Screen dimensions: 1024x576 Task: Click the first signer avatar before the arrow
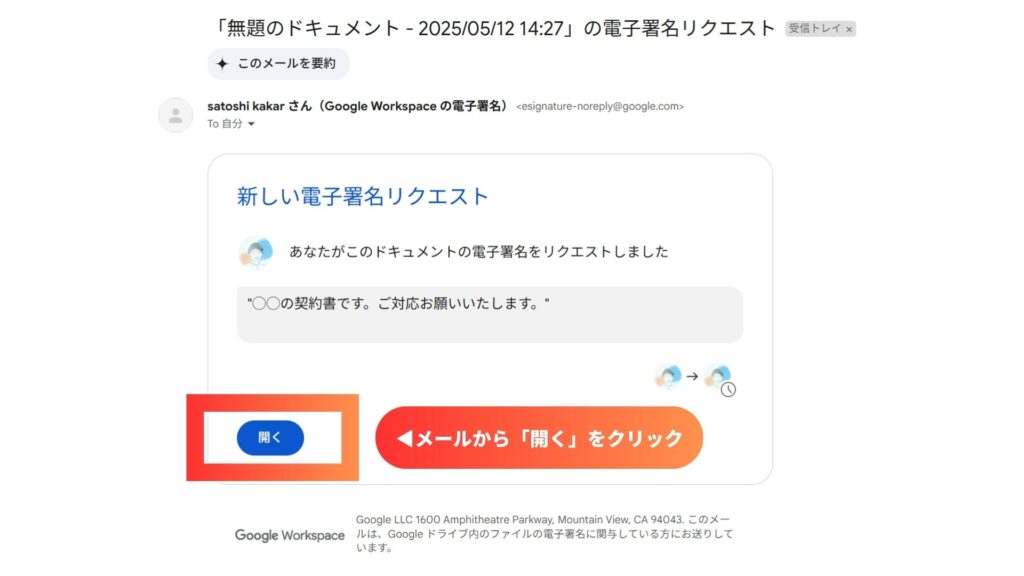pos(668,376)
